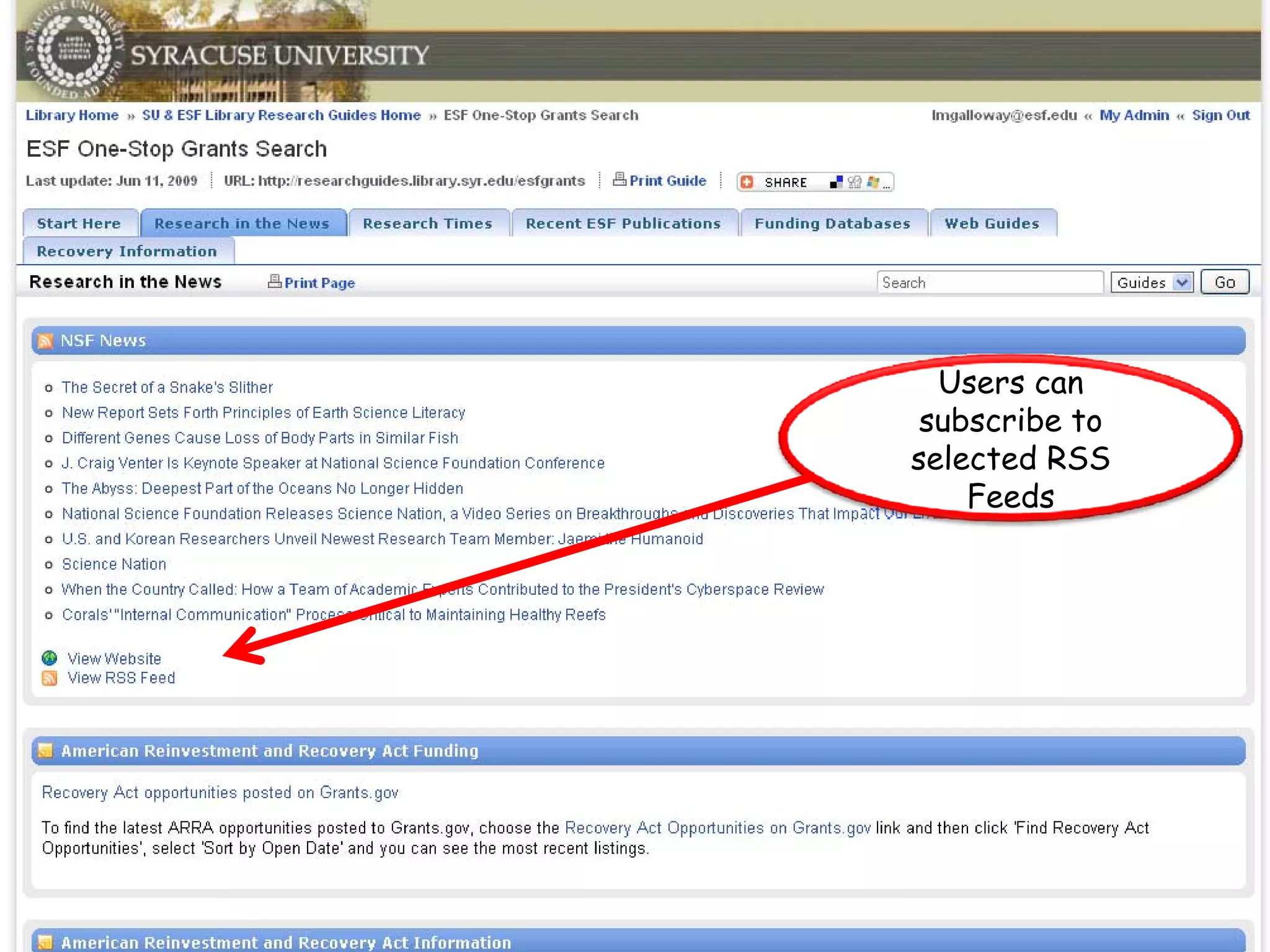
Task: Click the printer icon beside Print Guide
Action: (x=619, y=180)
